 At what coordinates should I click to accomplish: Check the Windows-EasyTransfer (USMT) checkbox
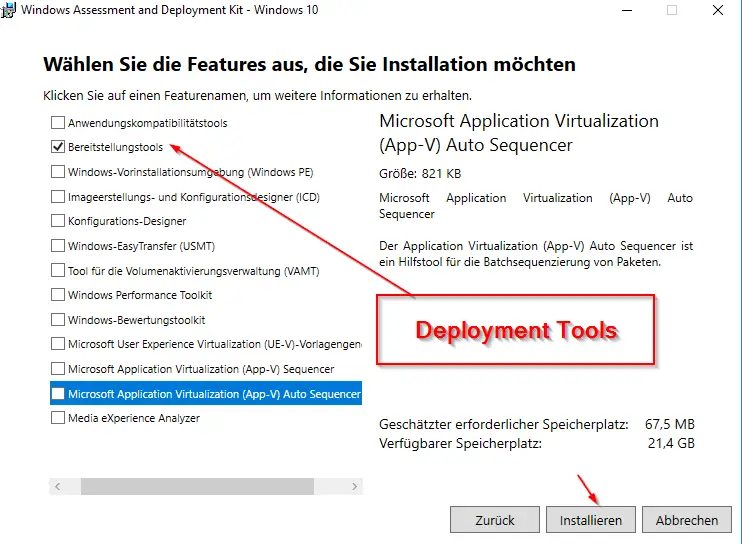(58, 246)
